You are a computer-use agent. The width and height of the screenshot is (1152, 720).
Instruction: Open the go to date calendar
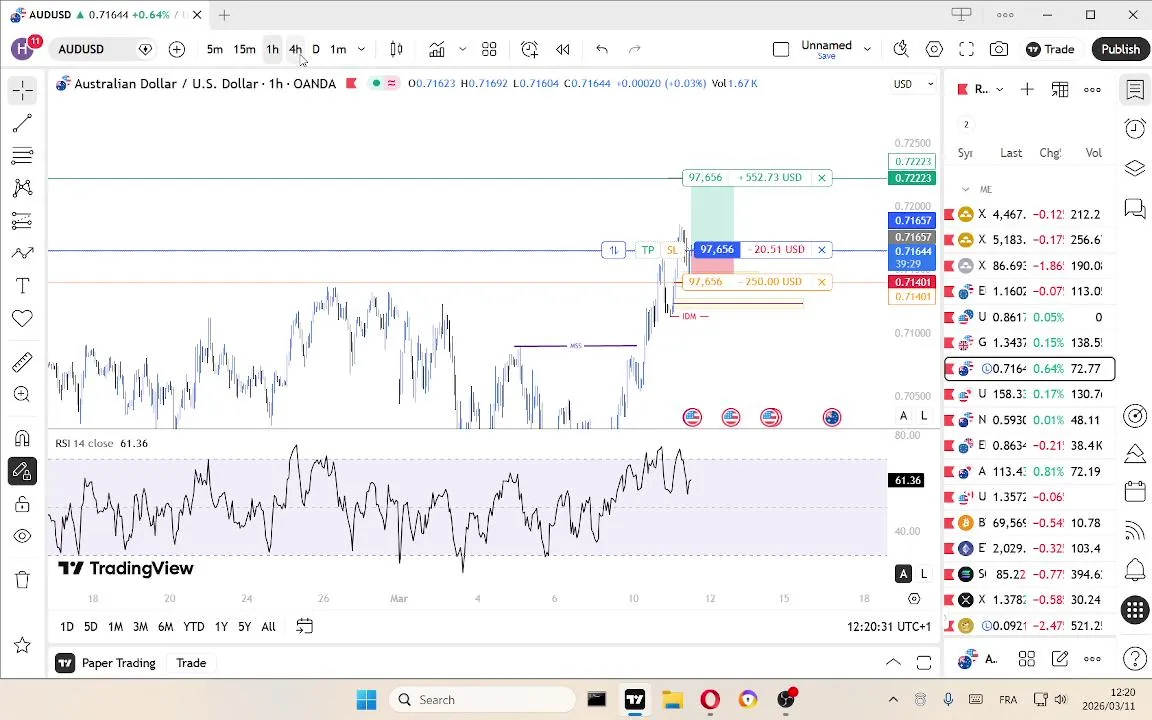(x=304, y=626)
